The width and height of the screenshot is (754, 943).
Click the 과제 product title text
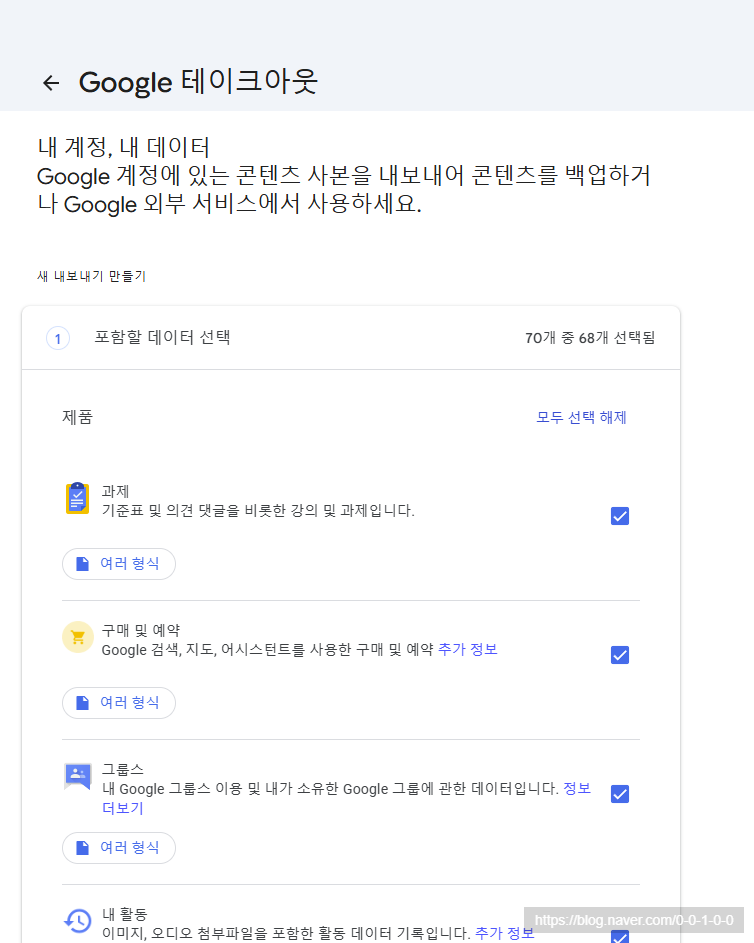[x=115, y=491]
